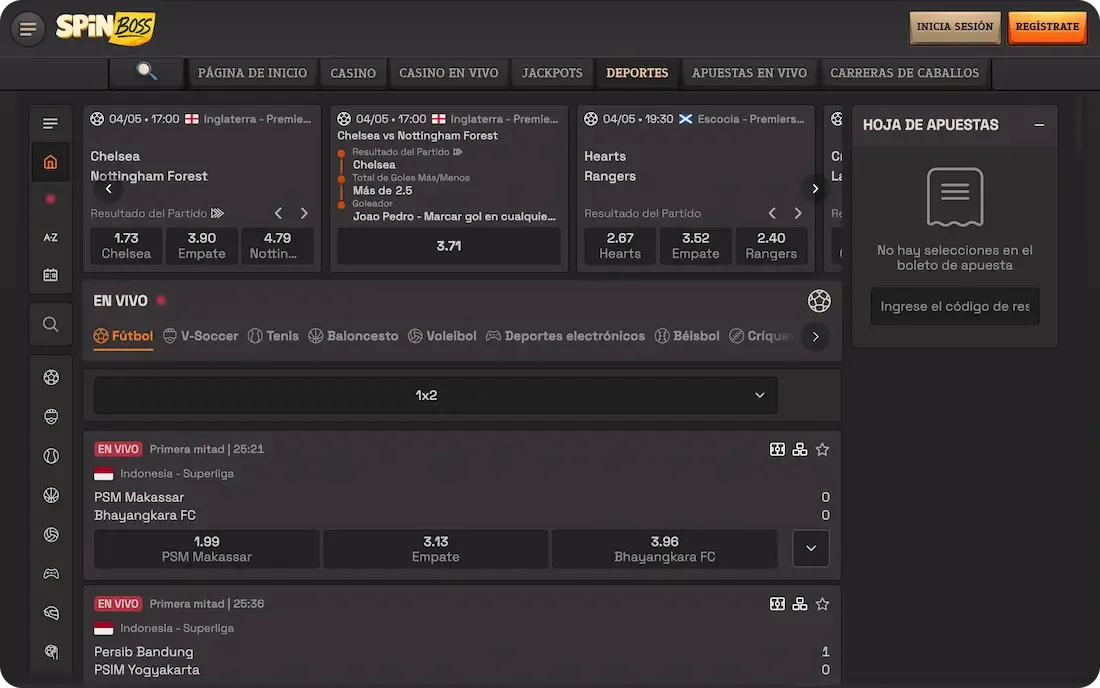Image resolution: width=1100 pixels, height=688 pixels.
Task: Click the sidebar search magnifier icon
Action: [51, 324]
